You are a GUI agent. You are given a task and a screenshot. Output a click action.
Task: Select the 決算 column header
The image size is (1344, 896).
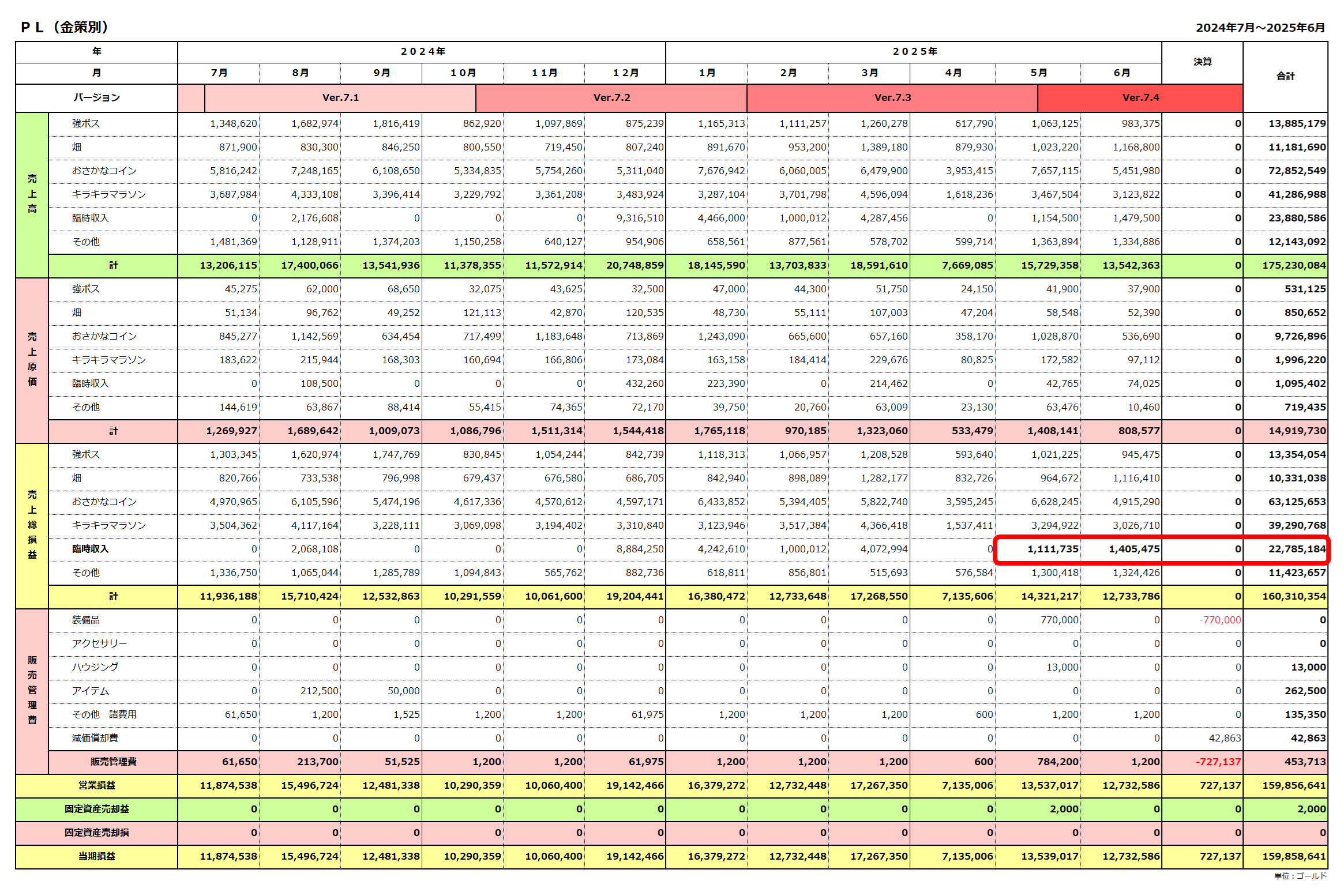(1202, 62)
